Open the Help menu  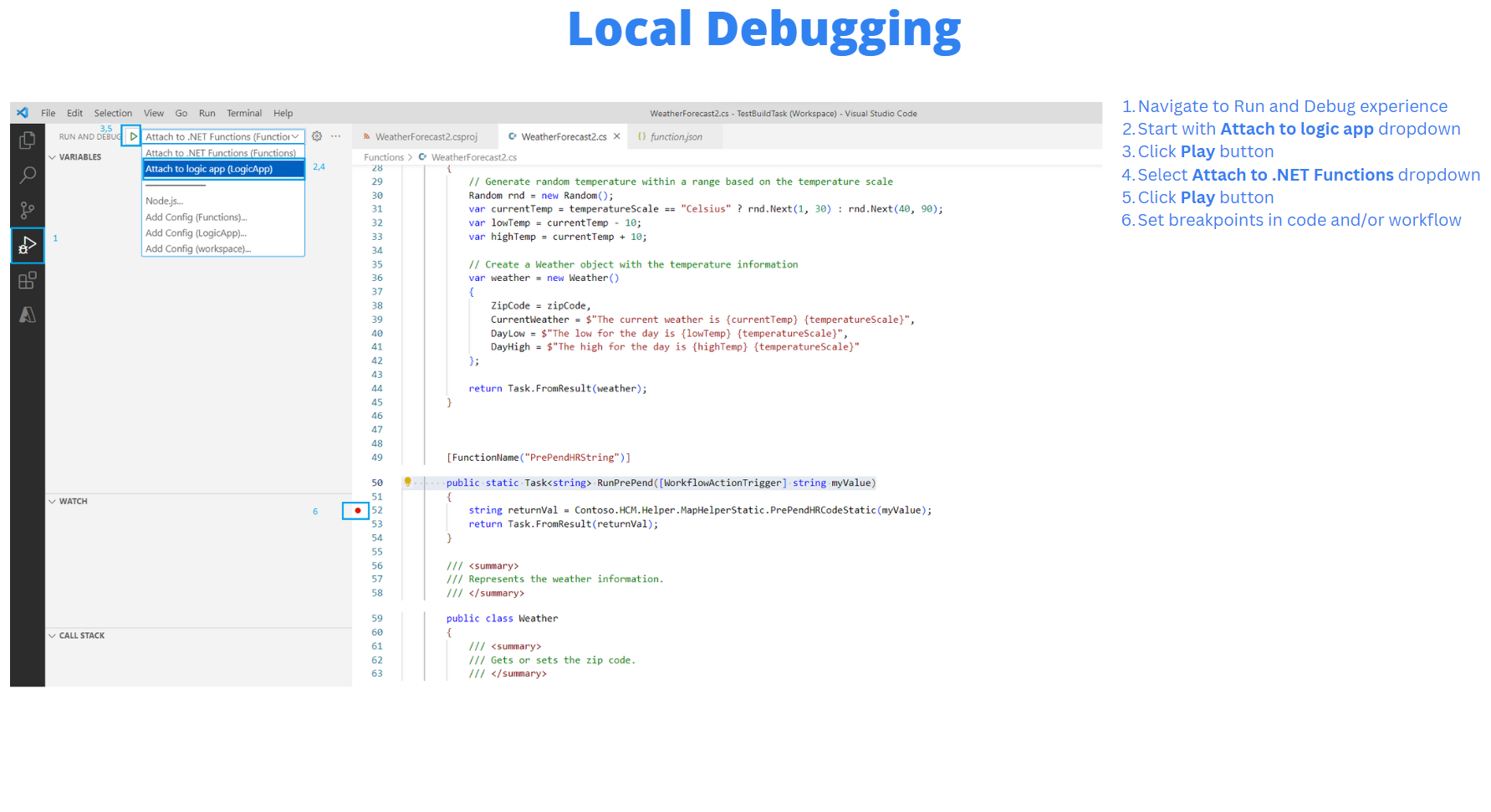283,113
